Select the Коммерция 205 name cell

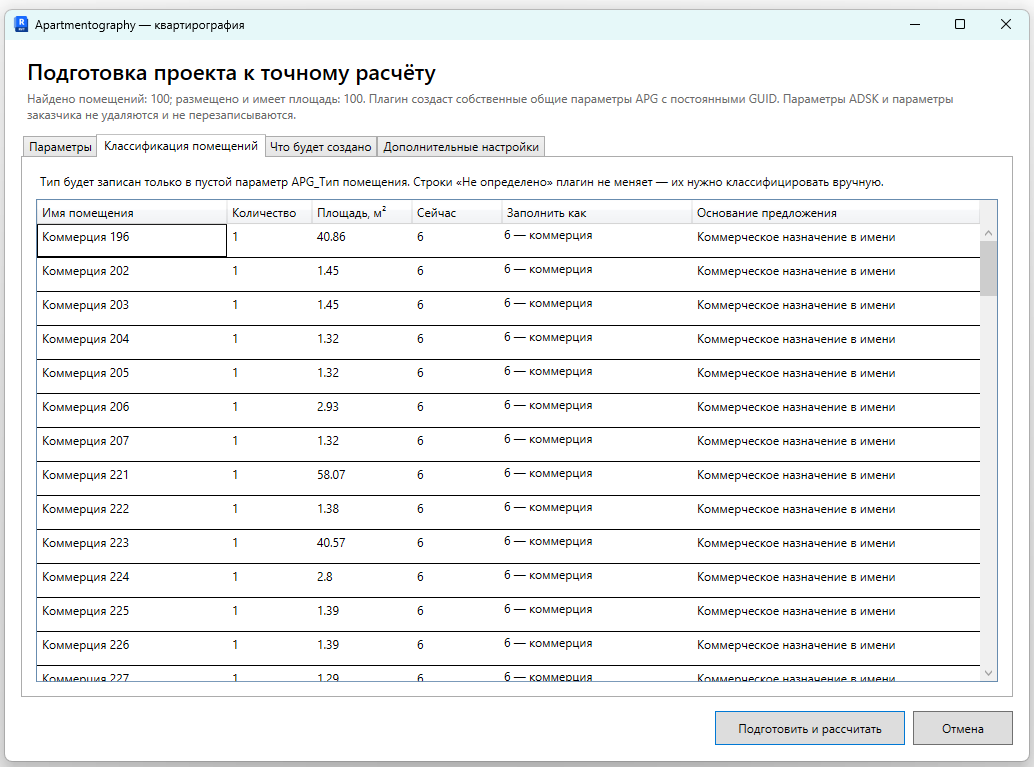coord(131,376)
